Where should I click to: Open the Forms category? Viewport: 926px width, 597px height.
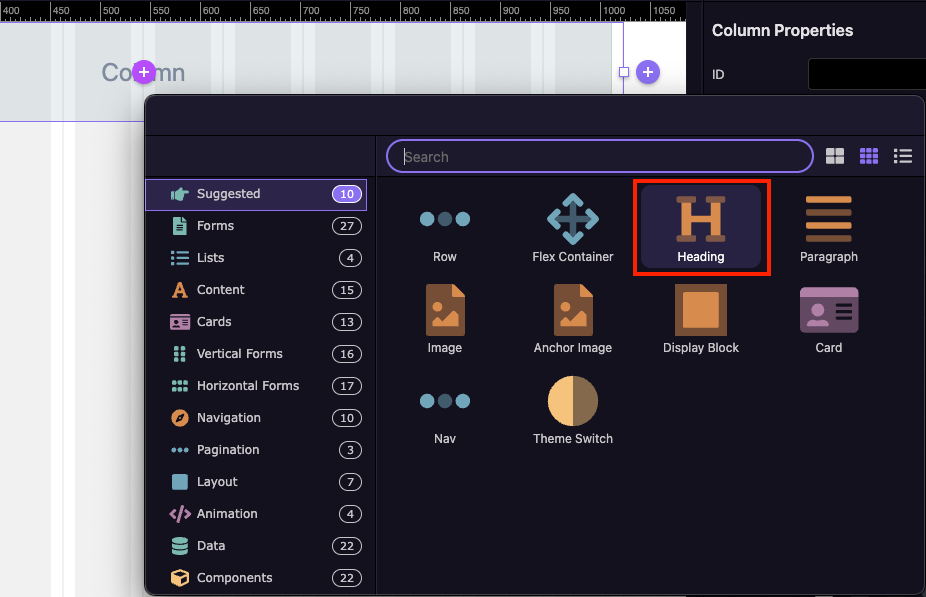(x=215, y=226)
